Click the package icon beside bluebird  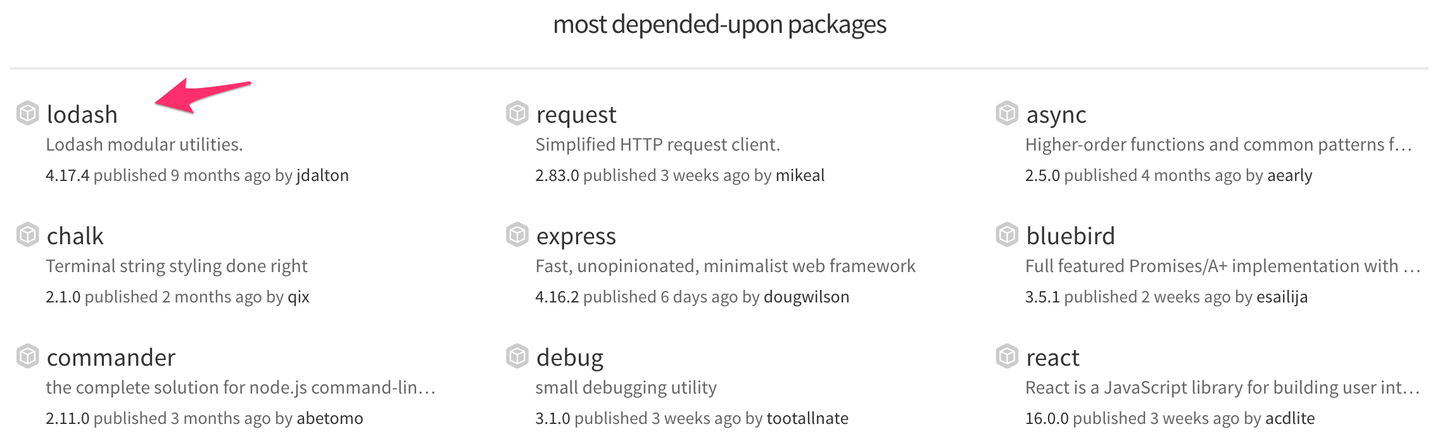point(1007,236)
